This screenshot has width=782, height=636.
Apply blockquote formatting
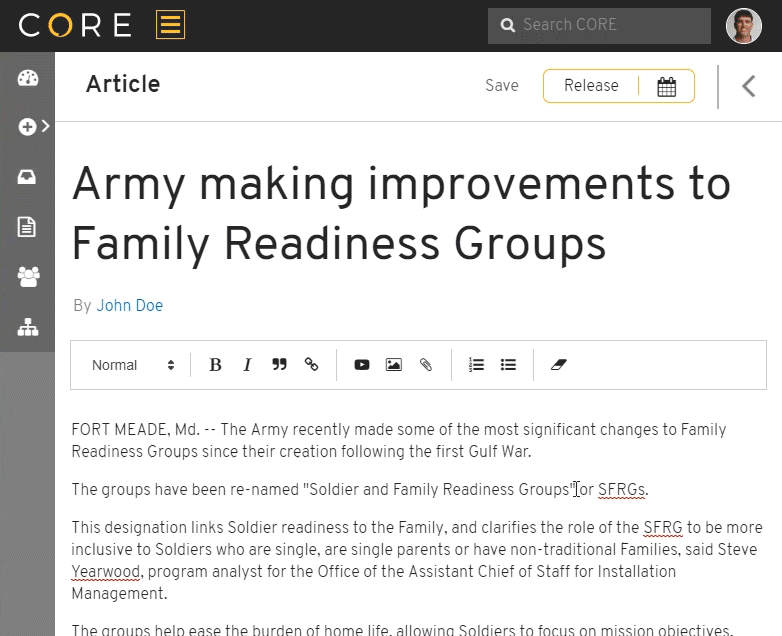[279, 365]
